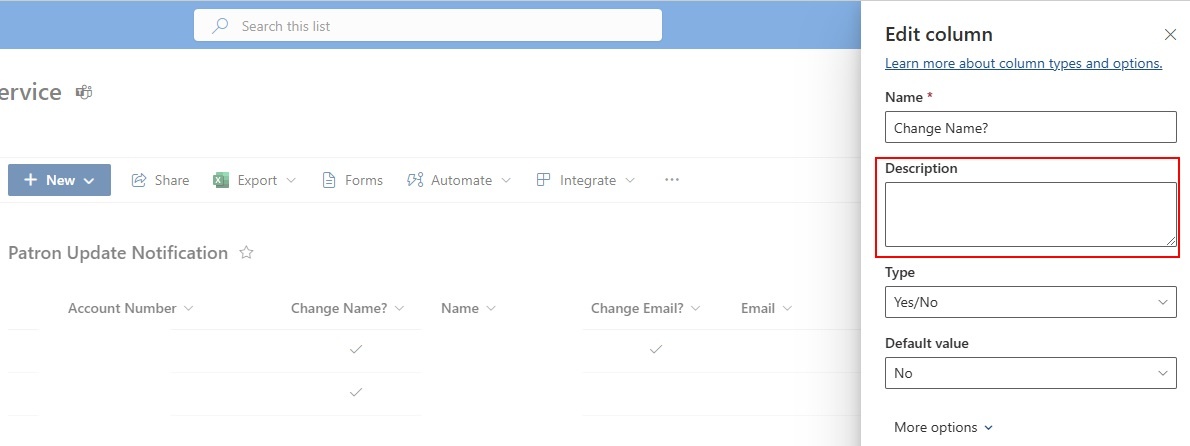The image size is (1190, 446).
Task: Favorite the Patron Update Notification list with the star
Action: (x=246, y=253)
